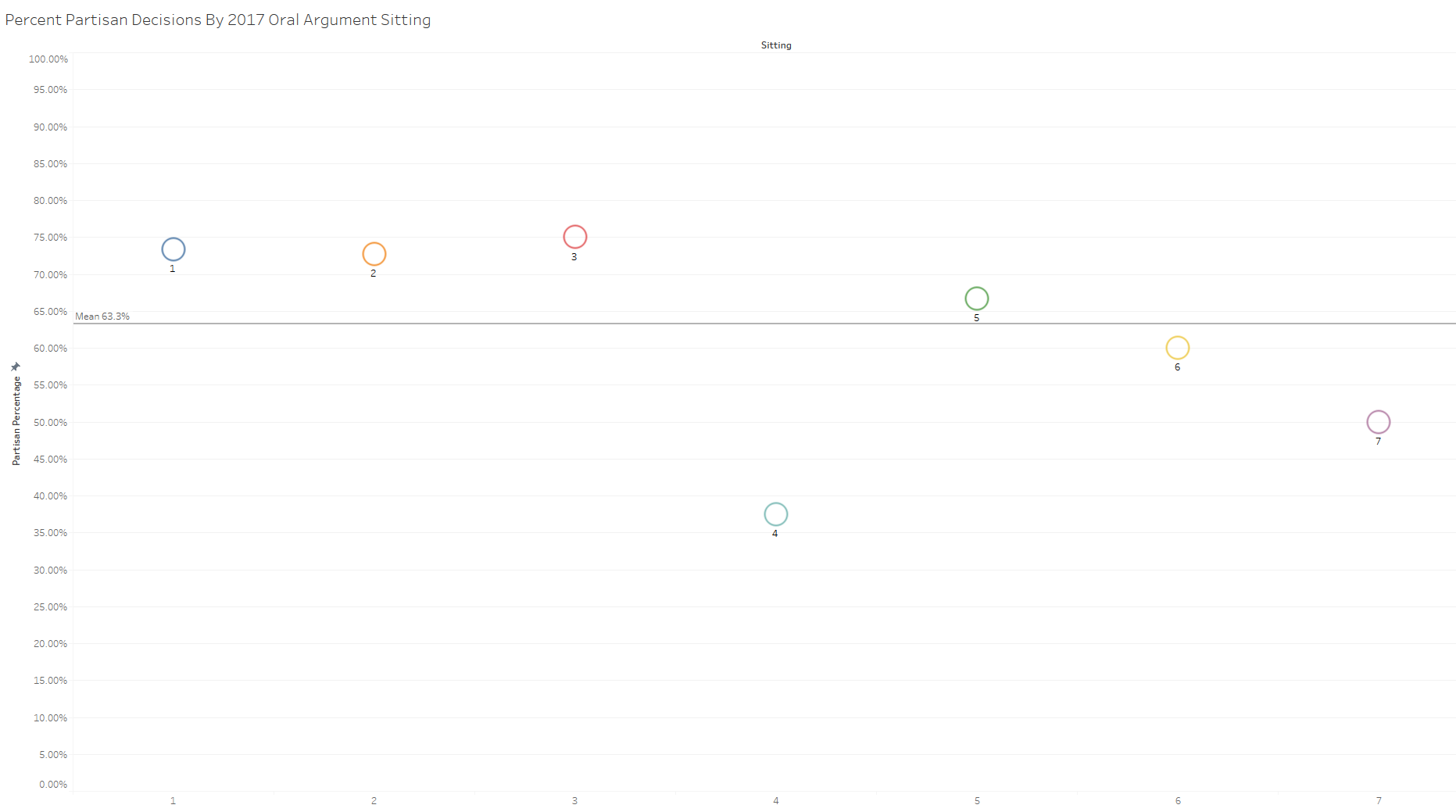Click the chart title 'Percent Partisan Decisions'
The height and width of the screenshot is (812, 1456).
click(x=218, y=20)
